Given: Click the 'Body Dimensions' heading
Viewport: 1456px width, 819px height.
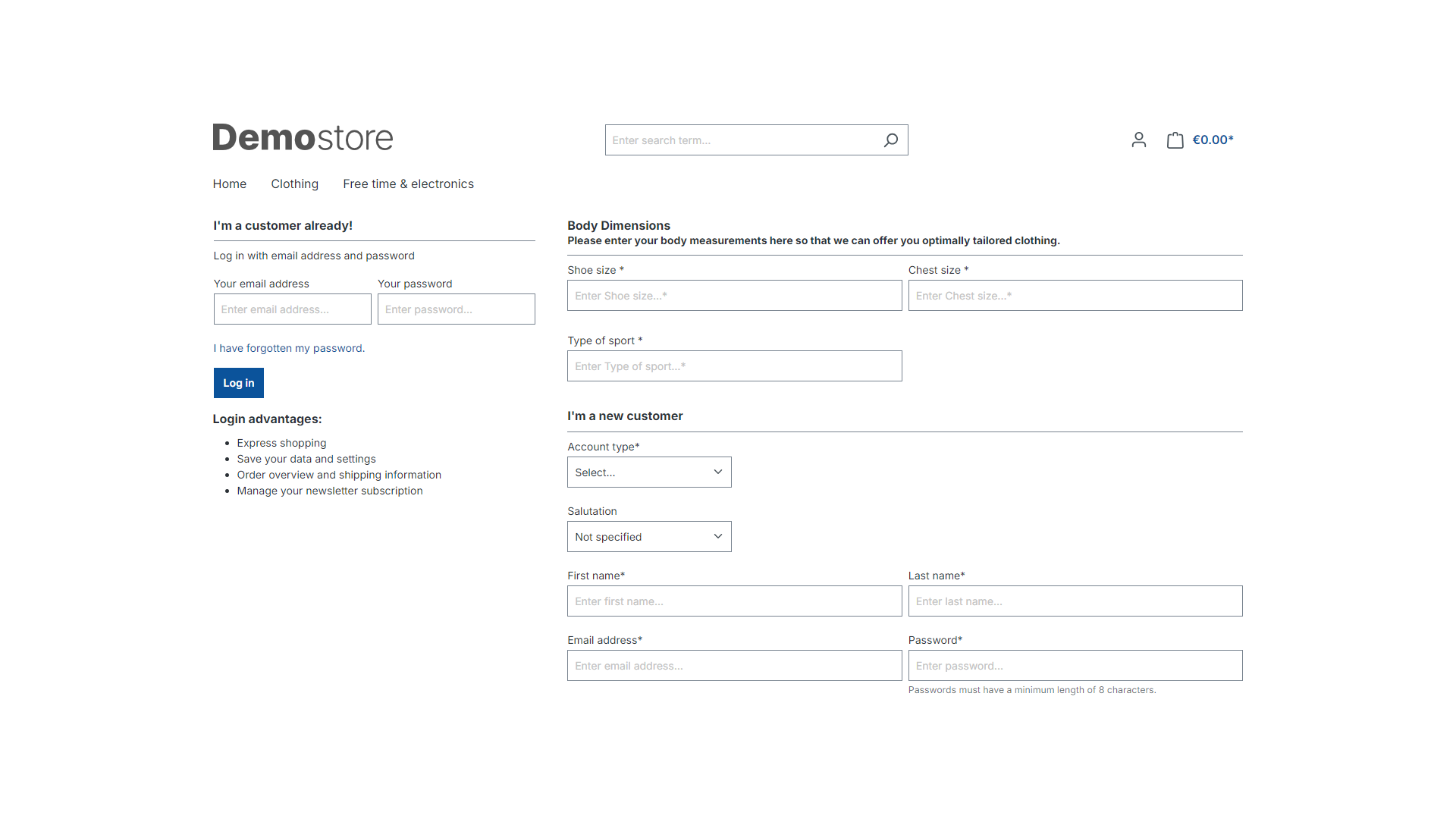Looking at the screenshot, I should (619, 225).
